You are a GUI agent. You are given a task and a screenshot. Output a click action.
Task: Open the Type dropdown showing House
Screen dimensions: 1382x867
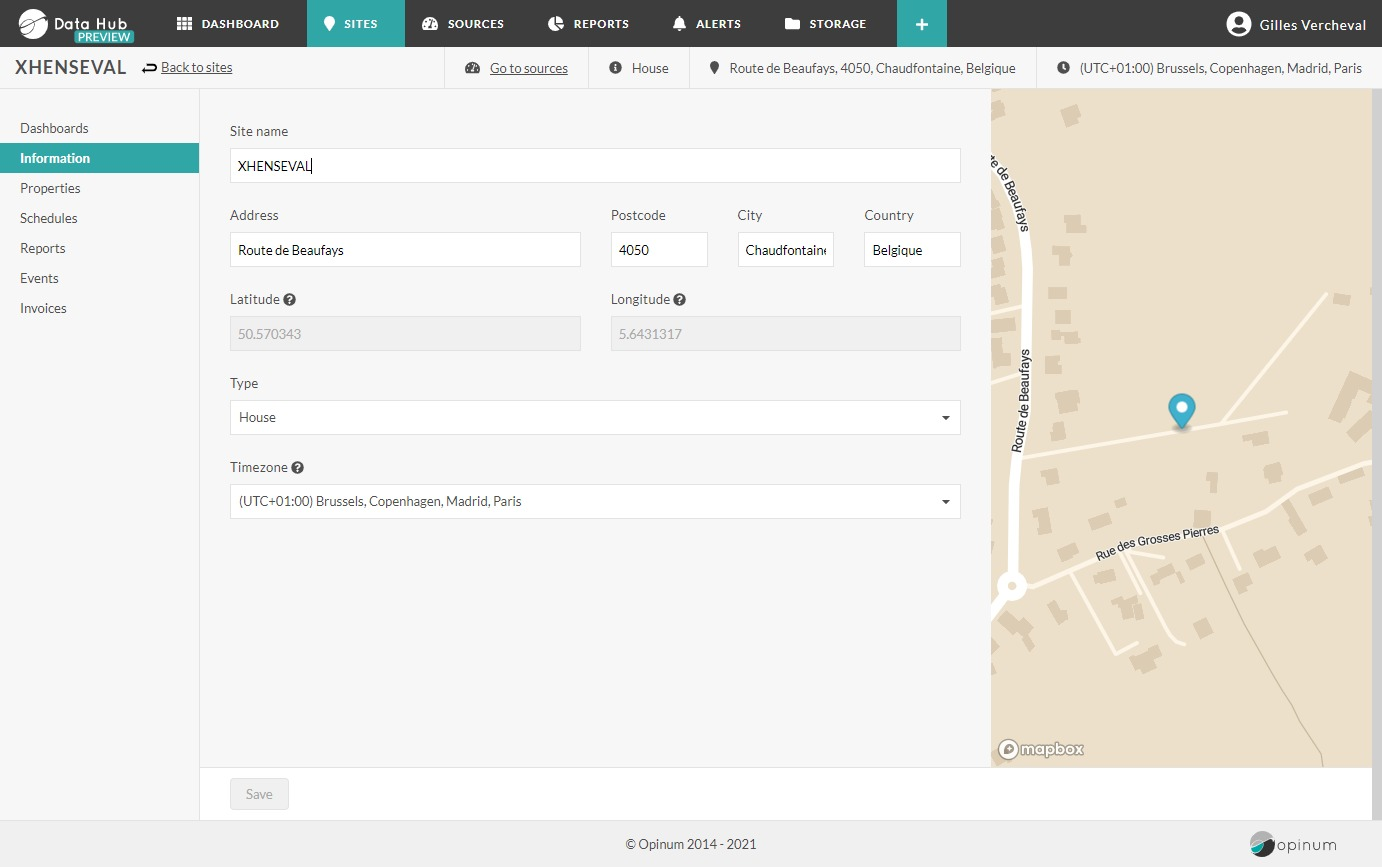[594, 418]
